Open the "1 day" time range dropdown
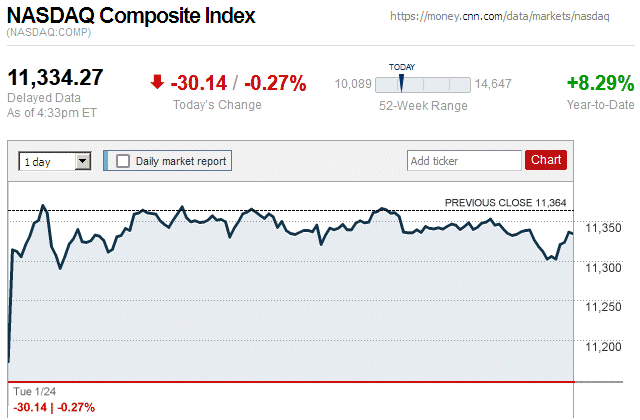Screen dimensions: 640x420 pyautogui.click(x=55, y=160)
